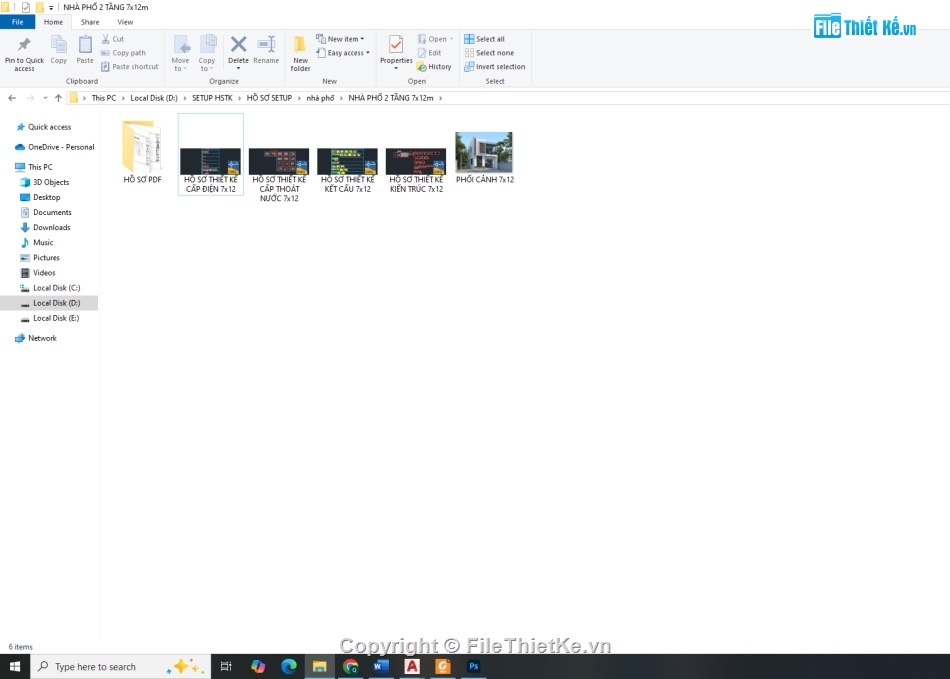Expand the Easy access dropdown
Image resolution: width=950 pixels, height=679 pixels.
click(343, 53)
